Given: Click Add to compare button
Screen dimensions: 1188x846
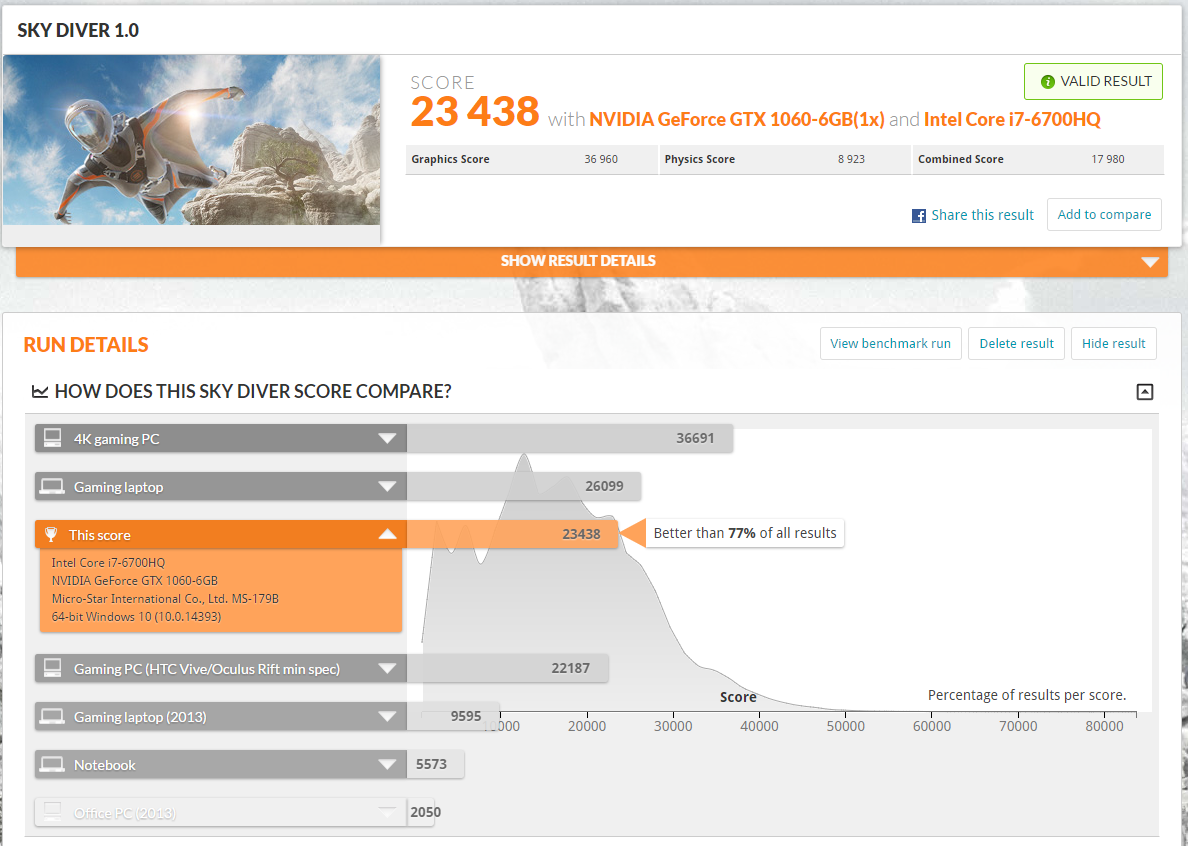Looking at the screenshot, I should point(1104,214).
